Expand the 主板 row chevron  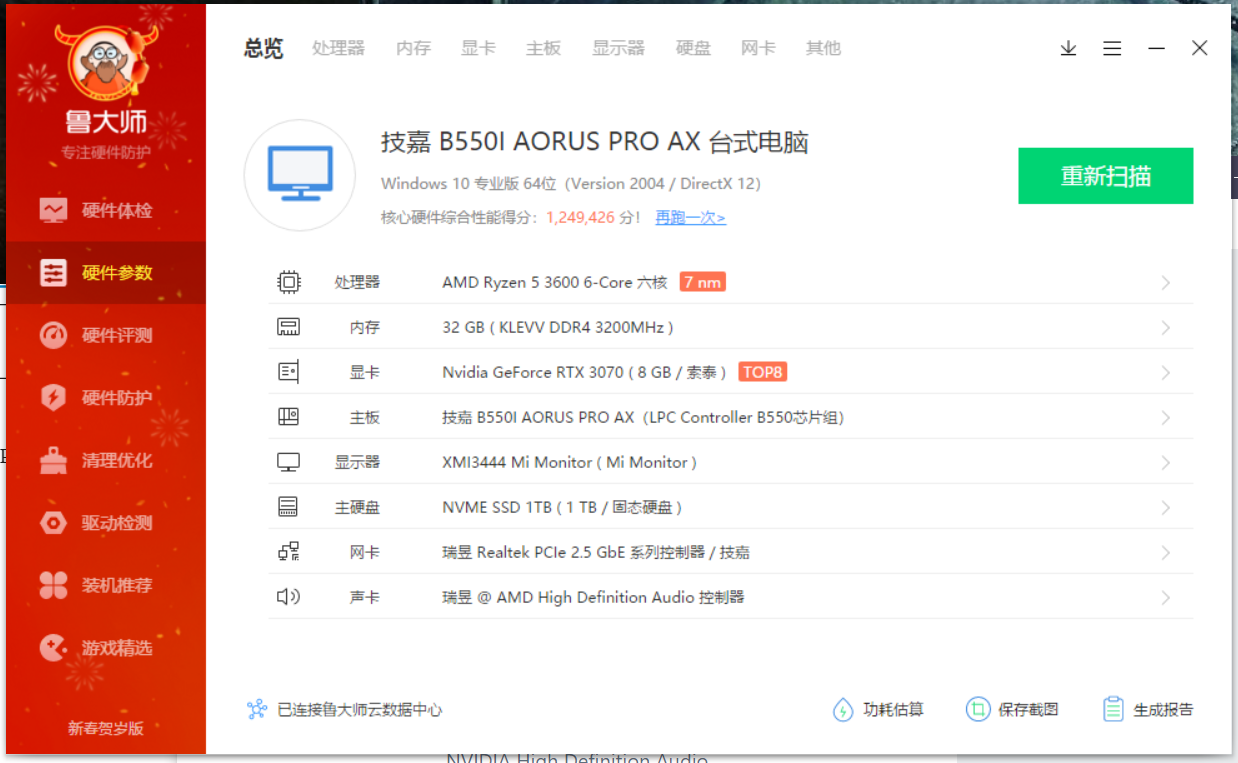[1166, 418]
